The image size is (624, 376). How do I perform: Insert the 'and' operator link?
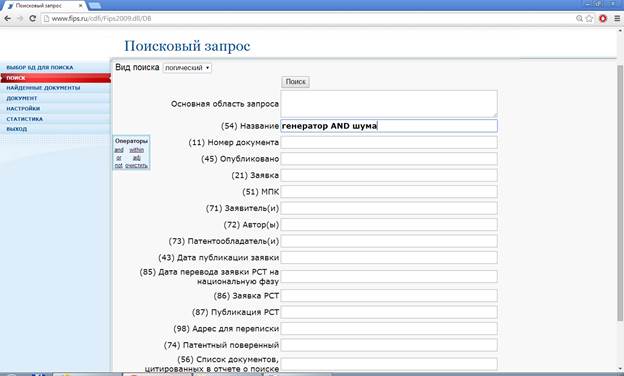[119, 150]
